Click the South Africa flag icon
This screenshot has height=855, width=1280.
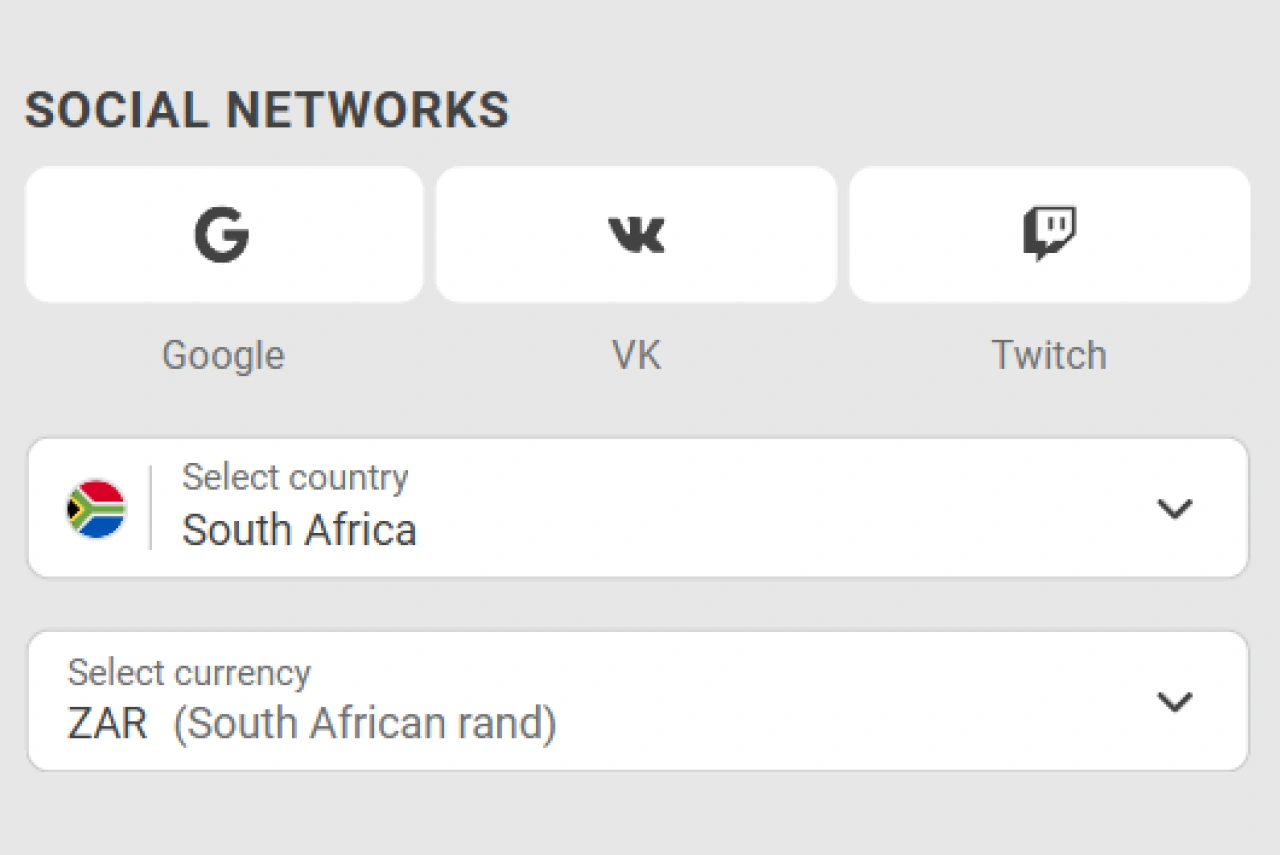(96, 509)
